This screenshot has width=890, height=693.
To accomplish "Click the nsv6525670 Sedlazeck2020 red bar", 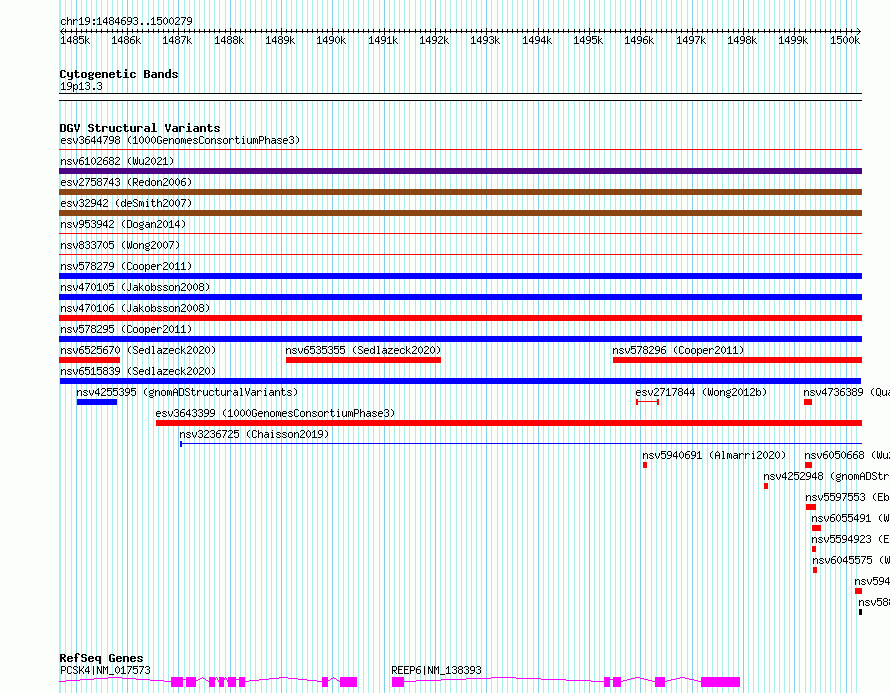I will coord(90,360).
